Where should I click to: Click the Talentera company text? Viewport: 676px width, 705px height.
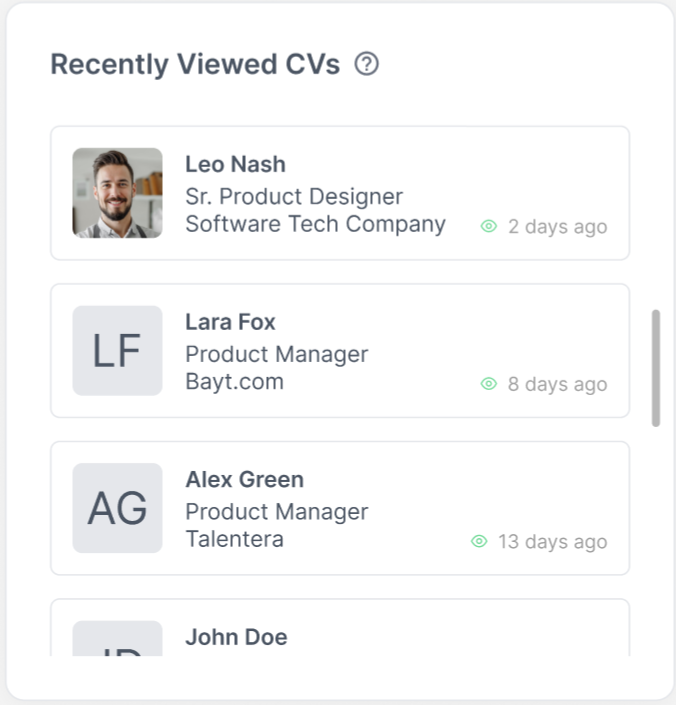pos(234,539)
